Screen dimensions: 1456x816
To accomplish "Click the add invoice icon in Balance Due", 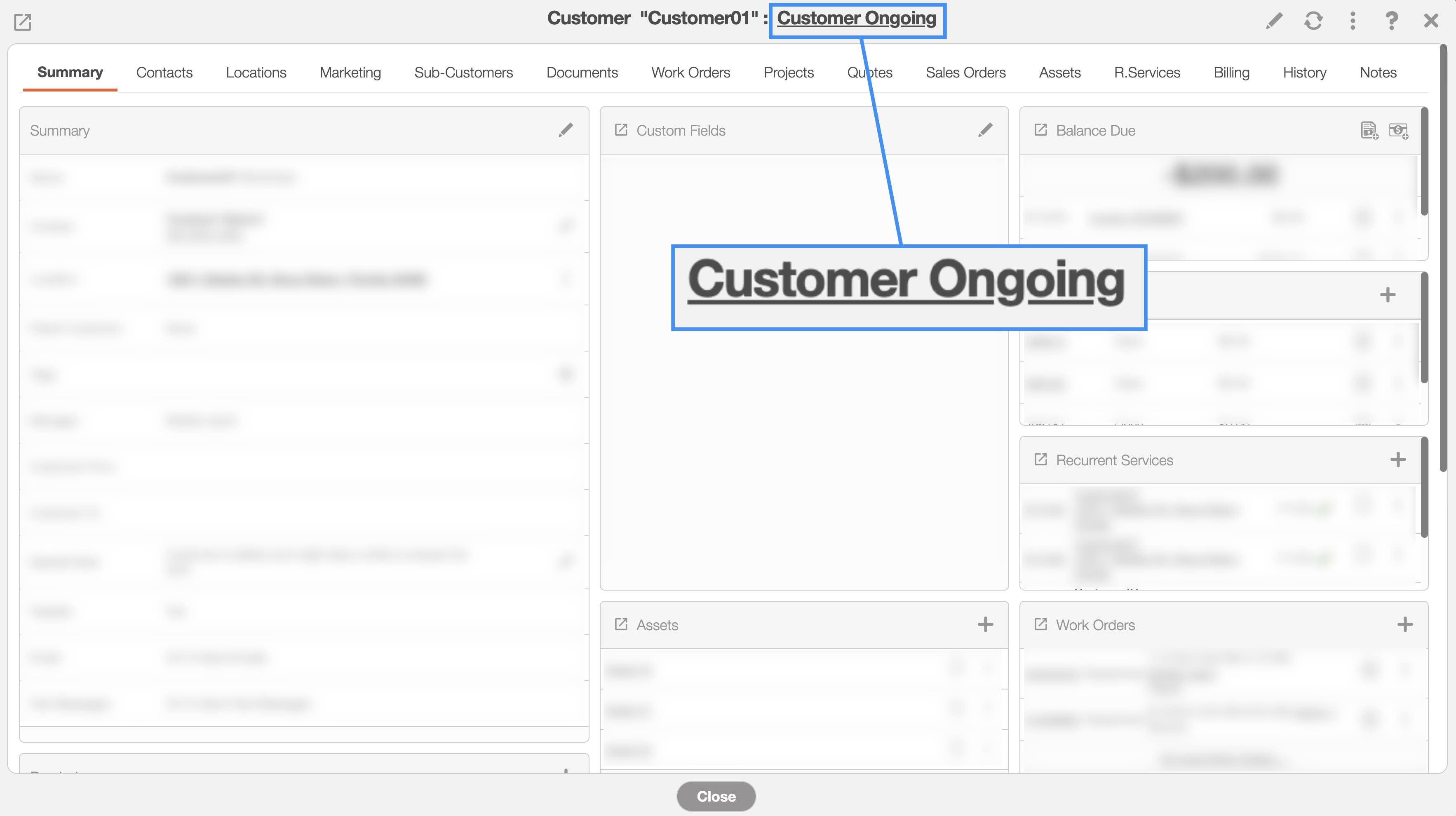I will [x=1369, y=131].
